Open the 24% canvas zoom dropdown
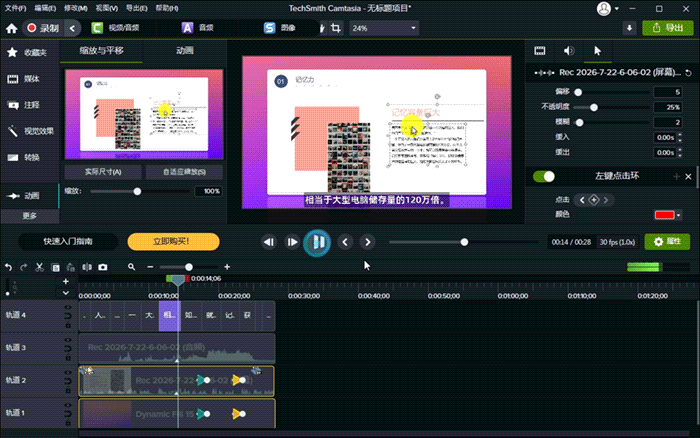The height and width of the screenshot is (438, 700). coord(384,28)
